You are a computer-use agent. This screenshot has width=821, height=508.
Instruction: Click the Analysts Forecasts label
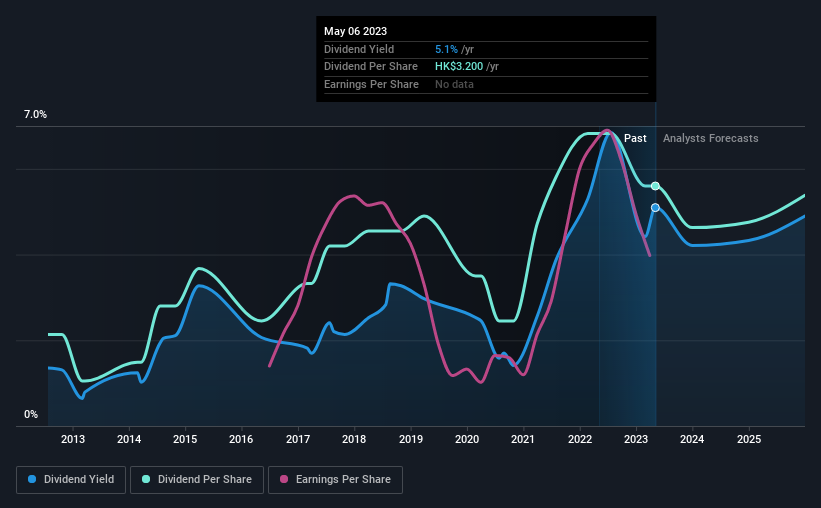tap(711, 138)
